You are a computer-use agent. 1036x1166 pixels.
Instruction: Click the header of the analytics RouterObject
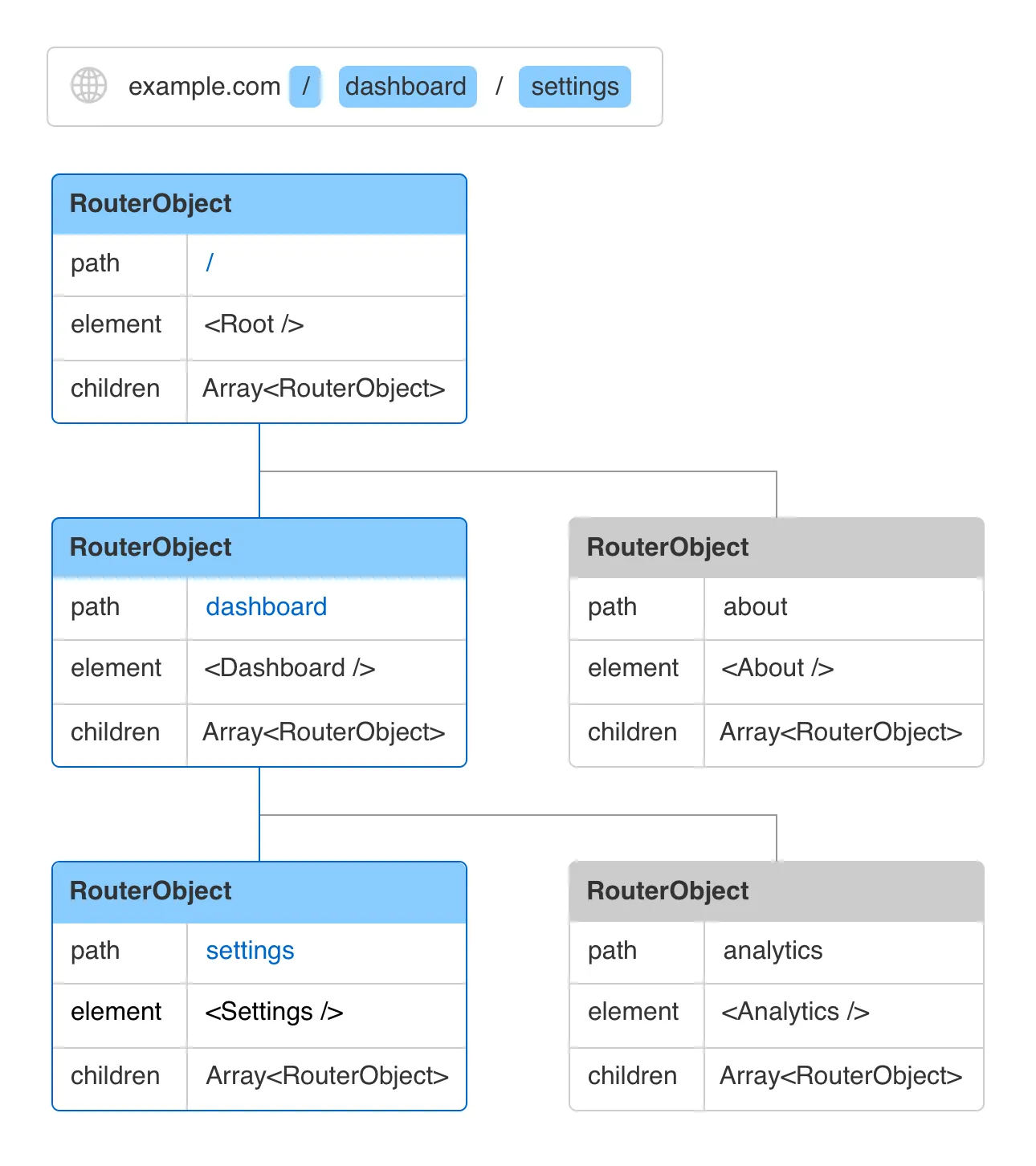pos(776,891)
